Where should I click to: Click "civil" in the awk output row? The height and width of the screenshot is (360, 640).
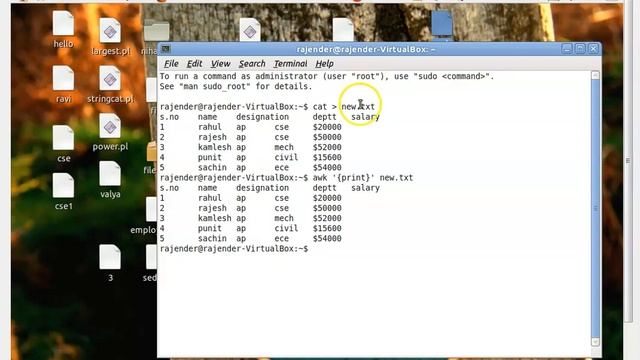[x=286, y=228]
